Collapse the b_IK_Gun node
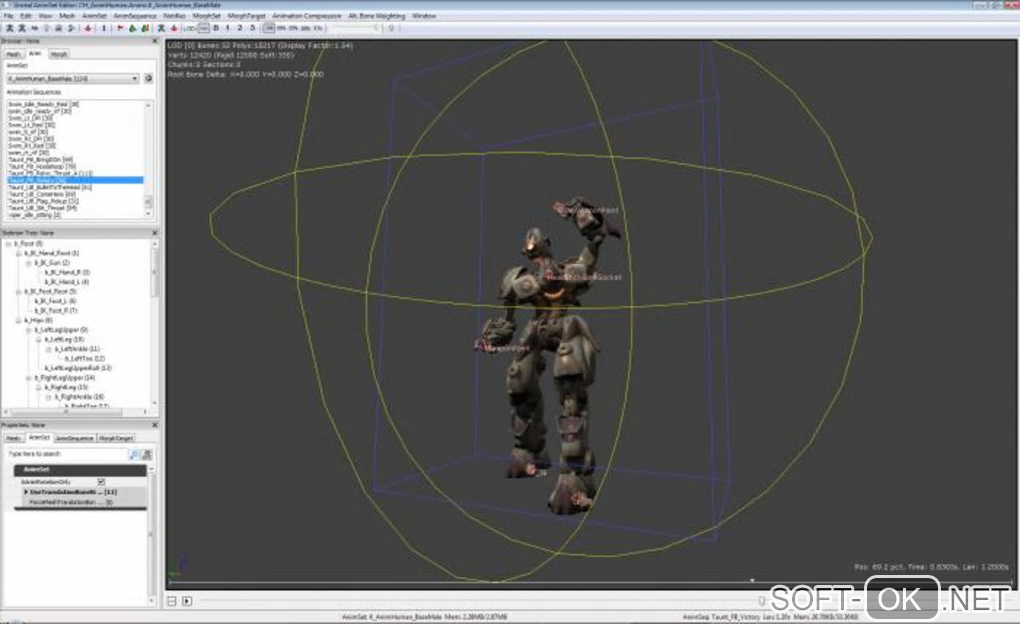Viewport: 1020px width, 624px height. [29, 262]
